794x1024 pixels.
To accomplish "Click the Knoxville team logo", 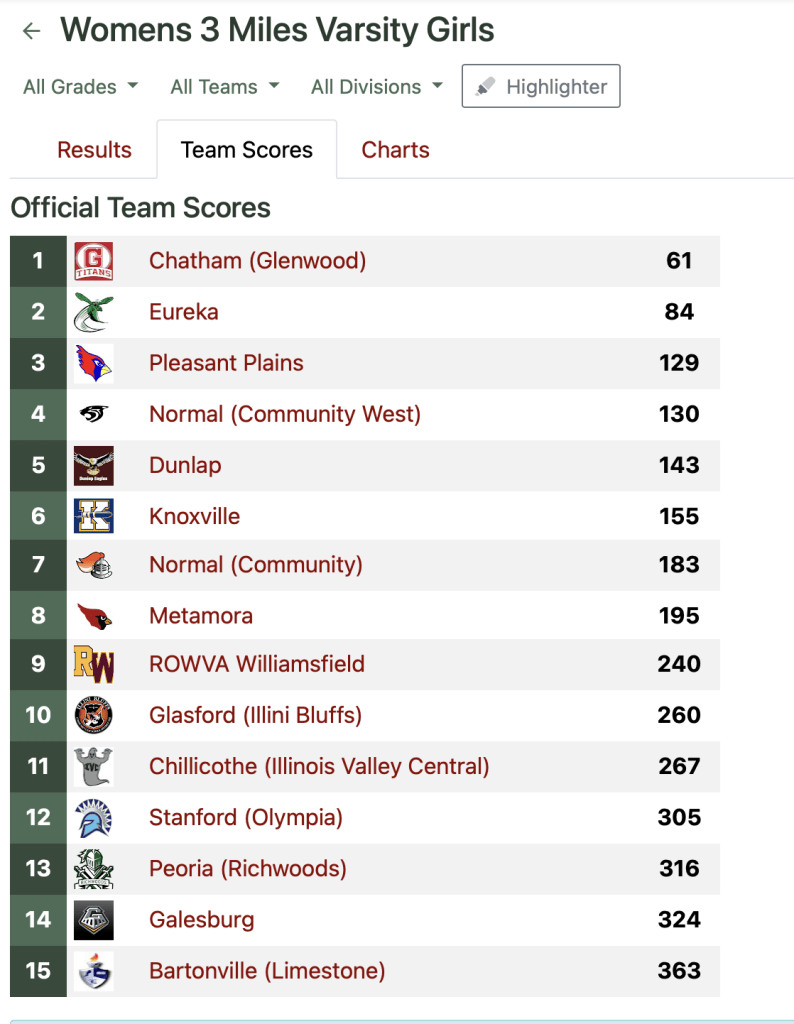I will pos(94,516).
